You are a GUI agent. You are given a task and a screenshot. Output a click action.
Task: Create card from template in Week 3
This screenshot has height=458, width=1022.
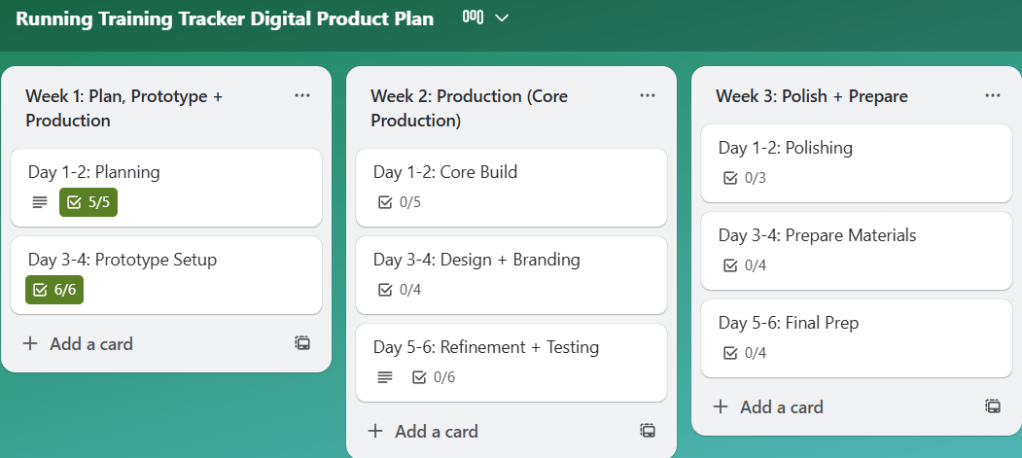point(992,407)
